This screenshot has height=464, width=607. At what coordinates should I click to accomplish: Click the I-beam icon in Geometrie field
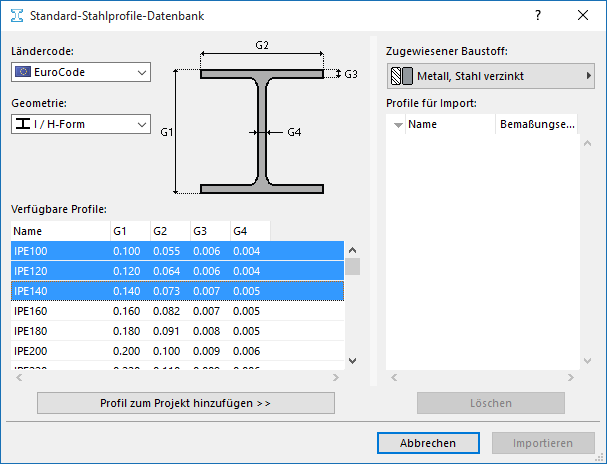coord(23,124)
